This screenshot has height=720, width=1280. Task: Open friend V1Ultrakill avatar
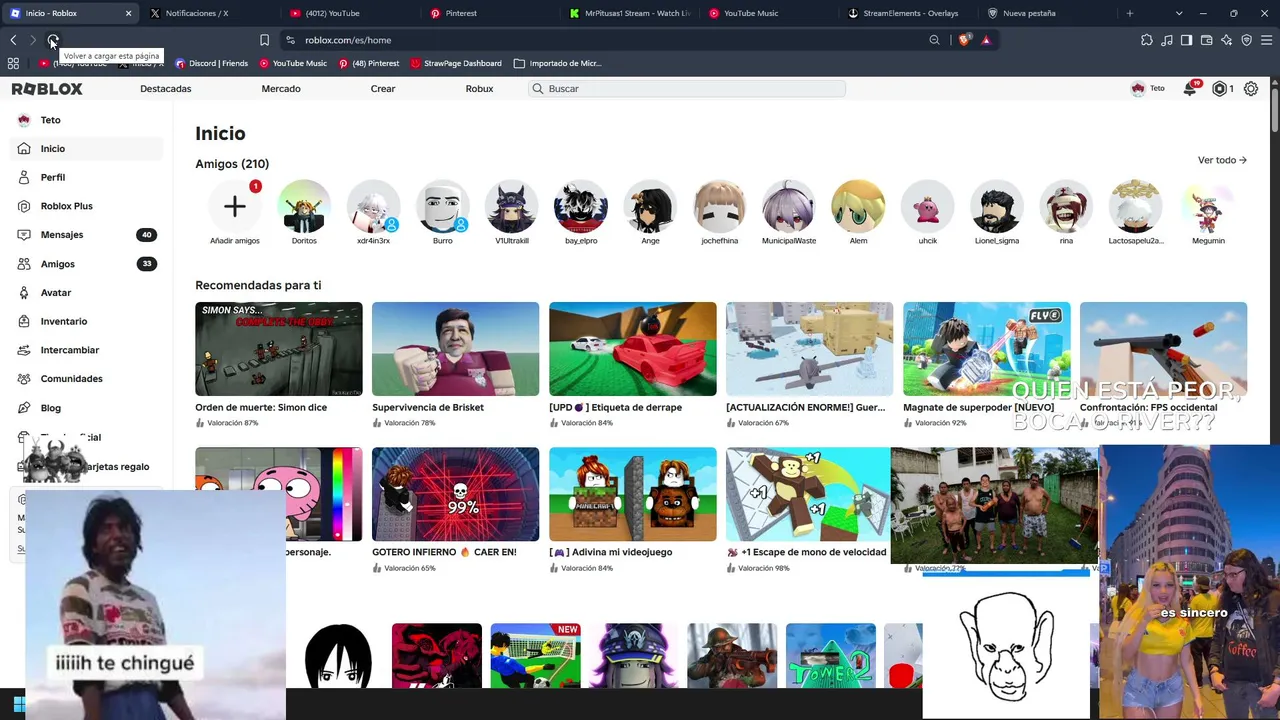coord(512,206)
